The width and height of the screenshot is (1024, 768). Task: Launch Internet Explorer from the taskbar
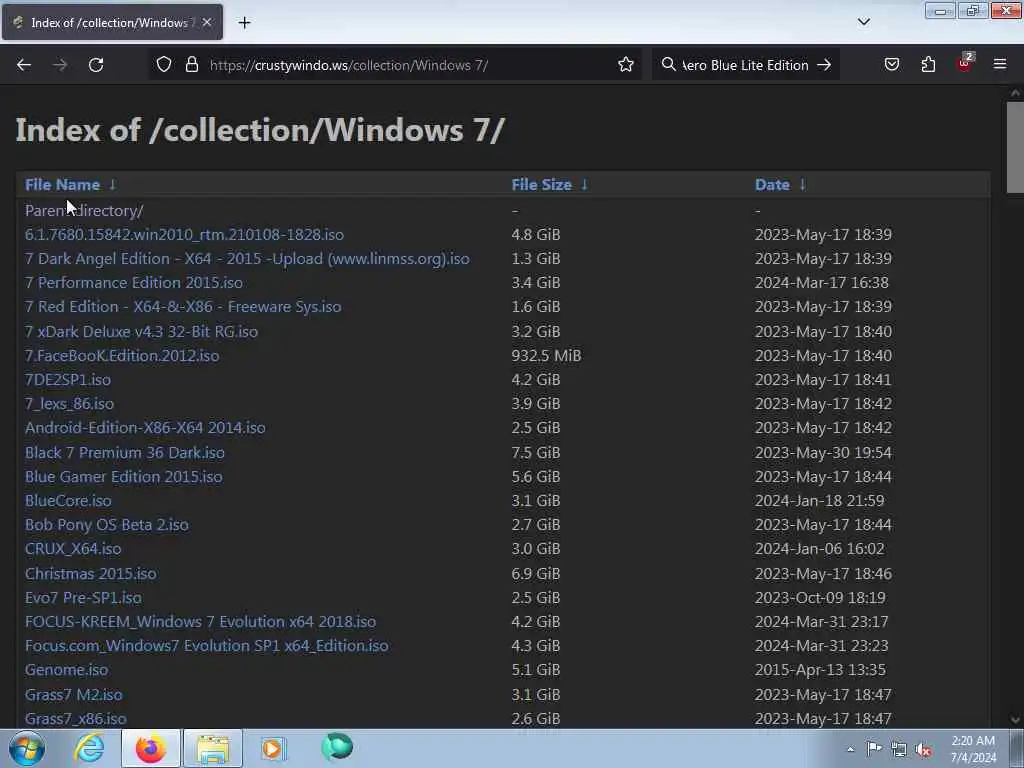click(89, 748)
